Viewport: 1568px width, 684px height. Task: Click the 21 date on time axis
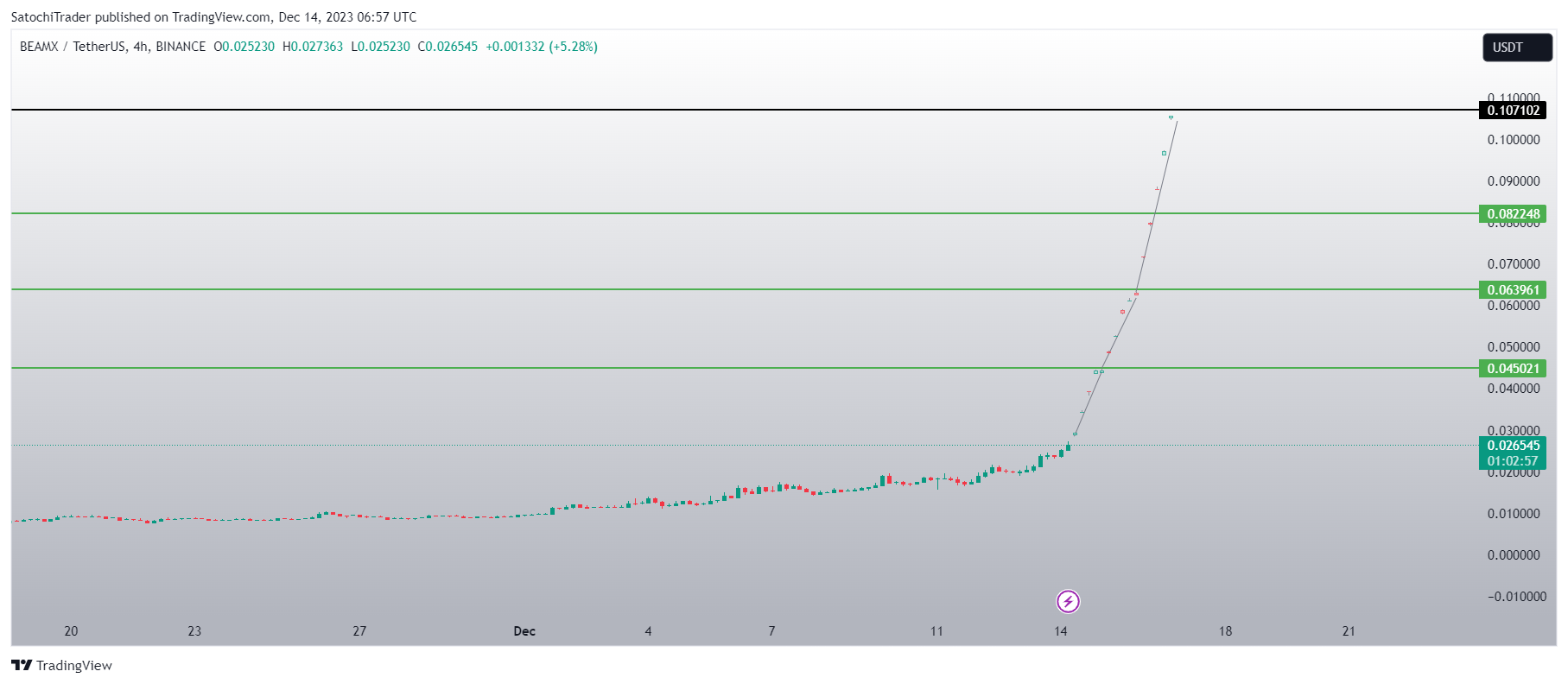click(1349, 631)
